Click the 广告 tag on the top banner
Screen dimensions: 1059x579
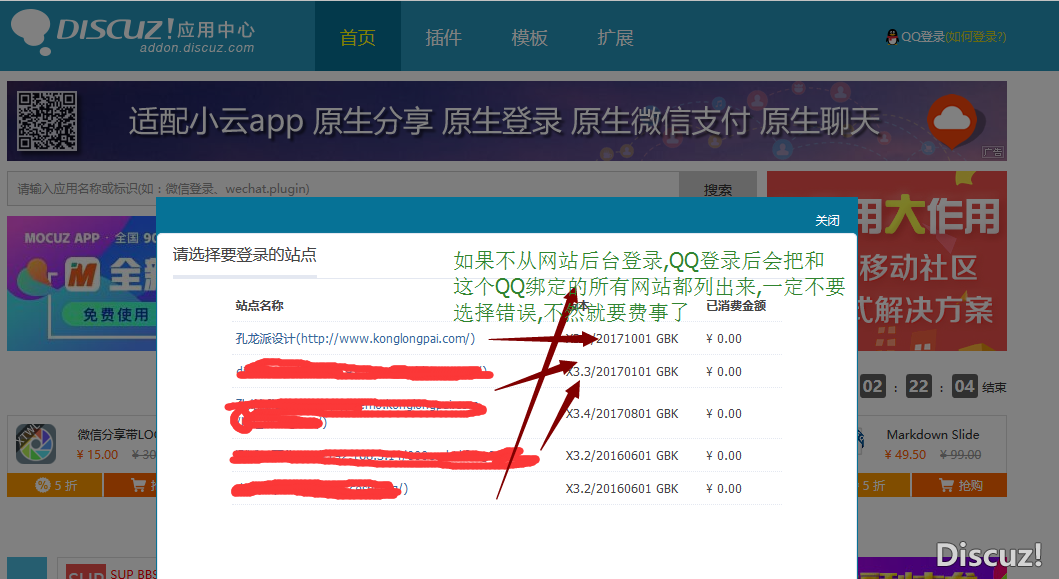click(993, 152)
